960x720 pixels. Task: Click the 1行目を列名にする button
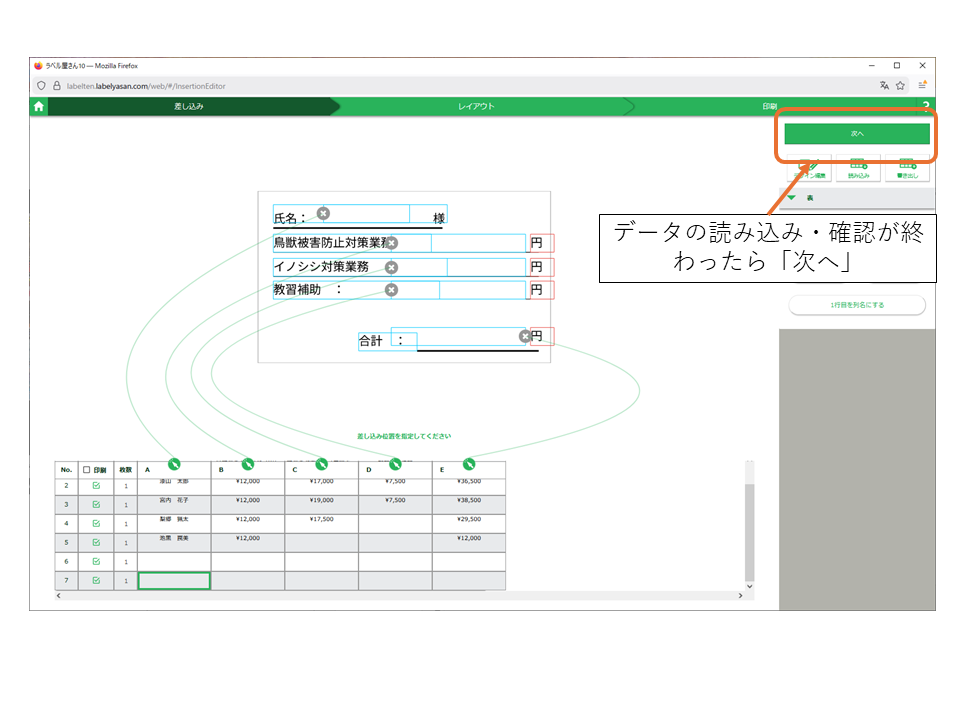(857, 304)
